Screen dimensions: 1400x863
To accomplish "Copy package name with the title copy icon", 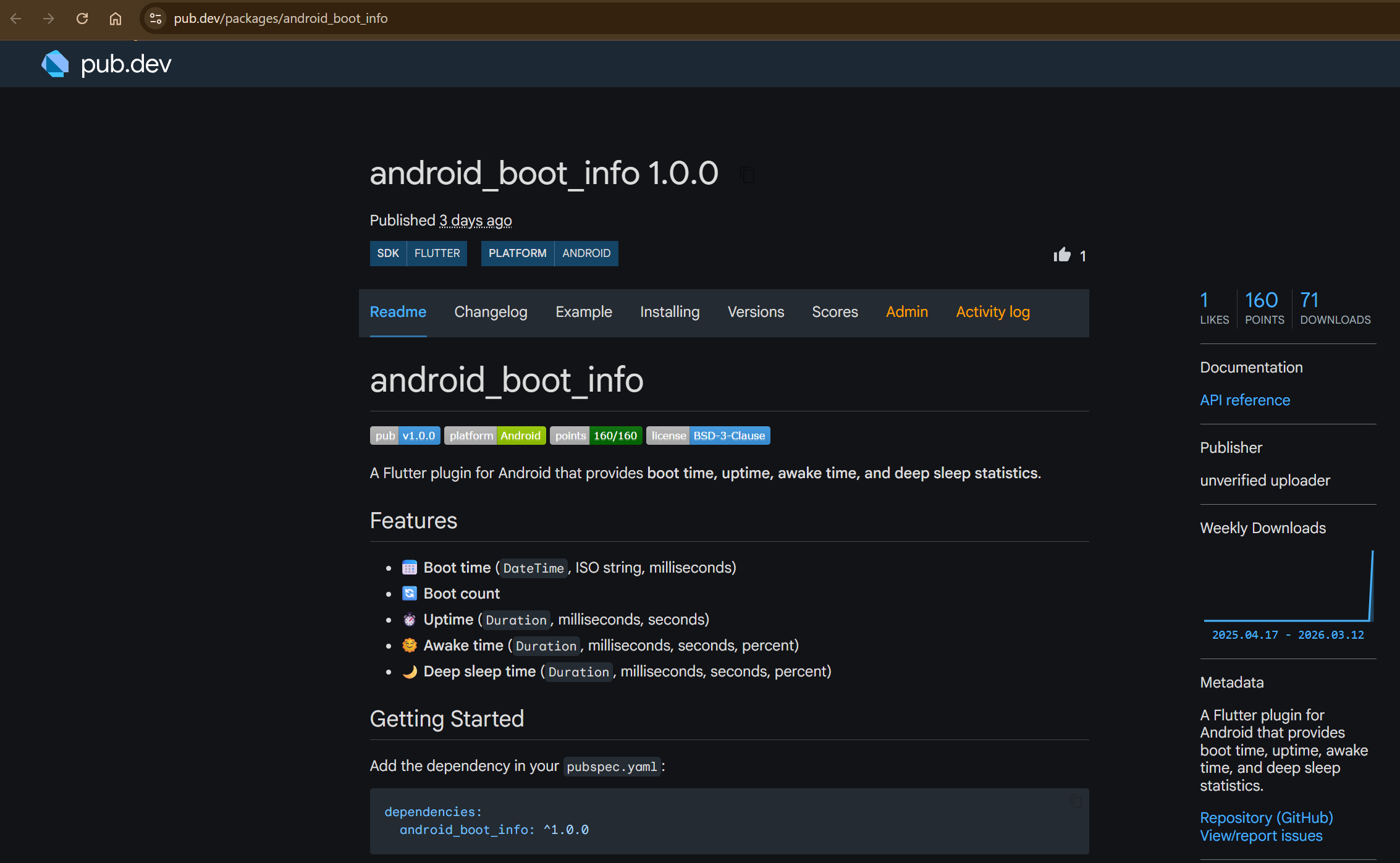I will (x=748, y=175).
